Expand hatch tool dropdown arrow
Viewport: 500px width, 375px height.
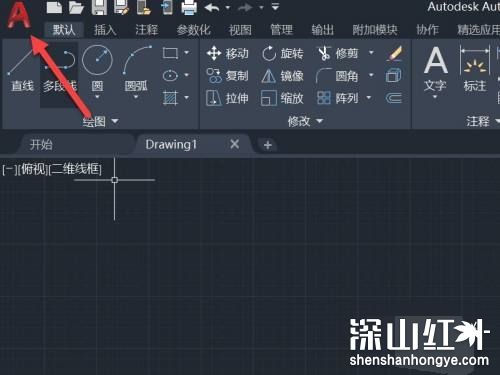[x=186, y=98]
